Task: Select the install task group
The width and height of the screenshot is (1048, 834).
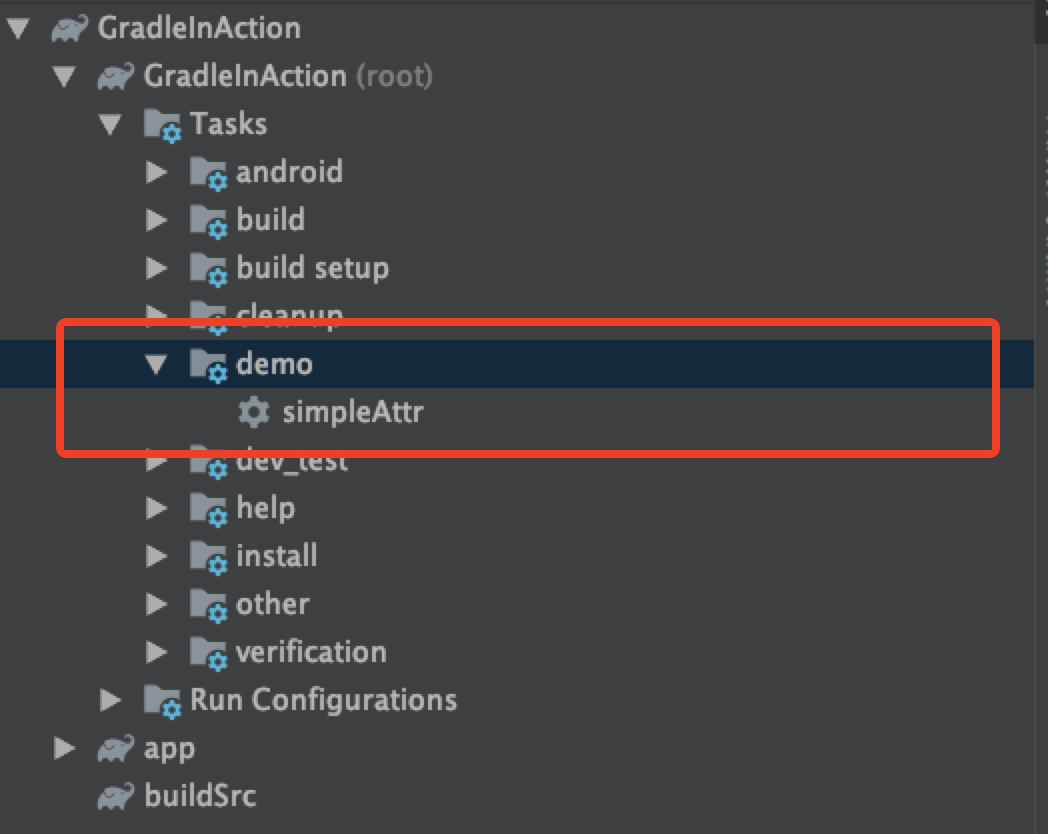Action: point(277,556)
